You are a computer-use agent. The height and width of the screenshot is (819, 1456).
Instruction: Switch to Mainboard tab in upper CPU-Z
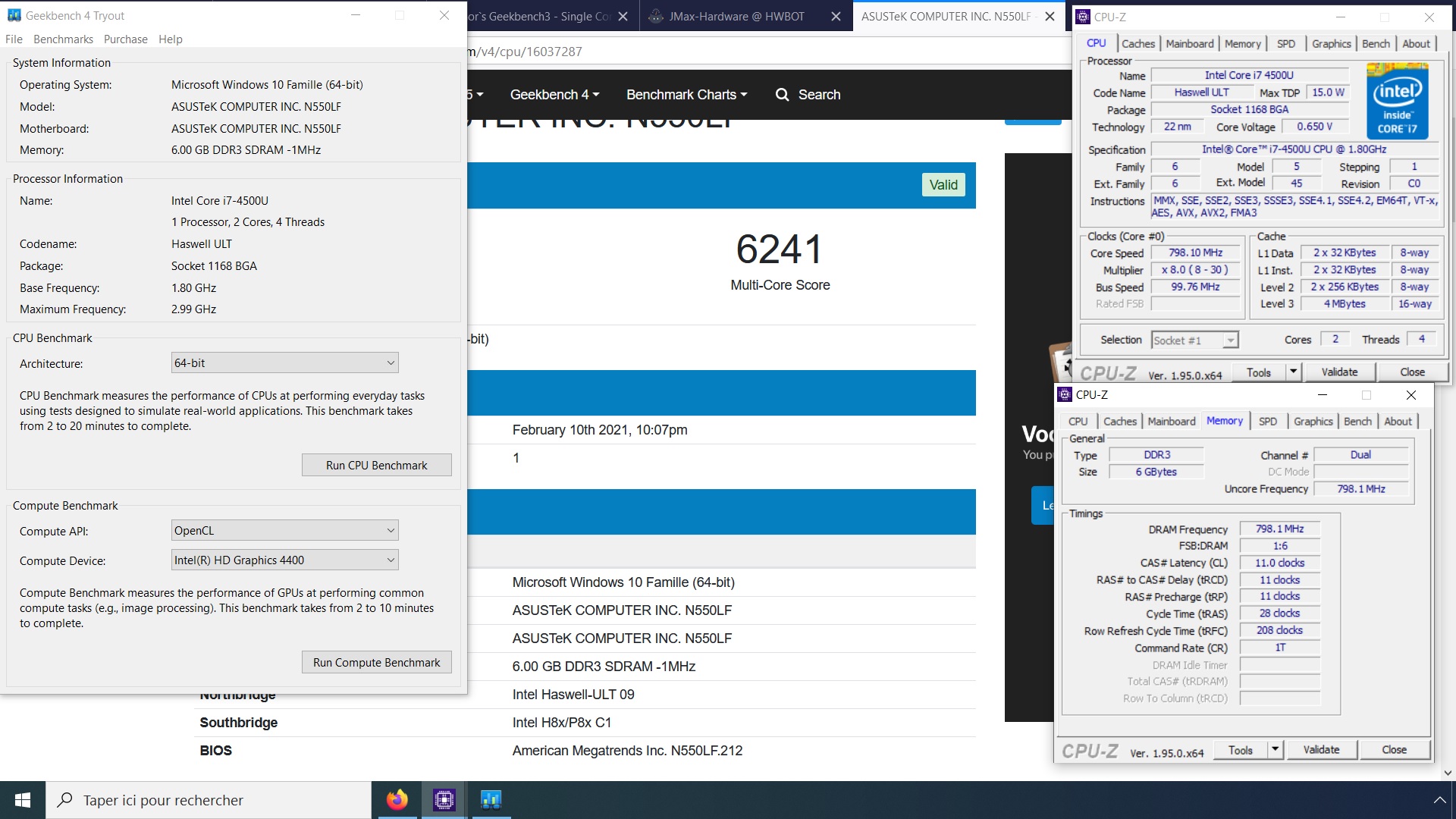pyautogui.click(x=1190, y=44)
